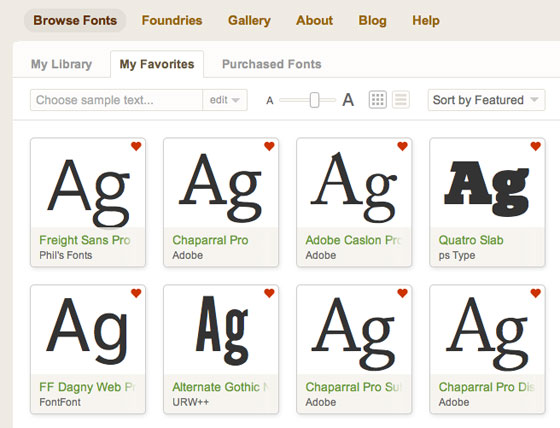This screenshot has width=560, height=428.
Task: Click Phil's Fonts foundry text
Action: click(x=66, y=255)
